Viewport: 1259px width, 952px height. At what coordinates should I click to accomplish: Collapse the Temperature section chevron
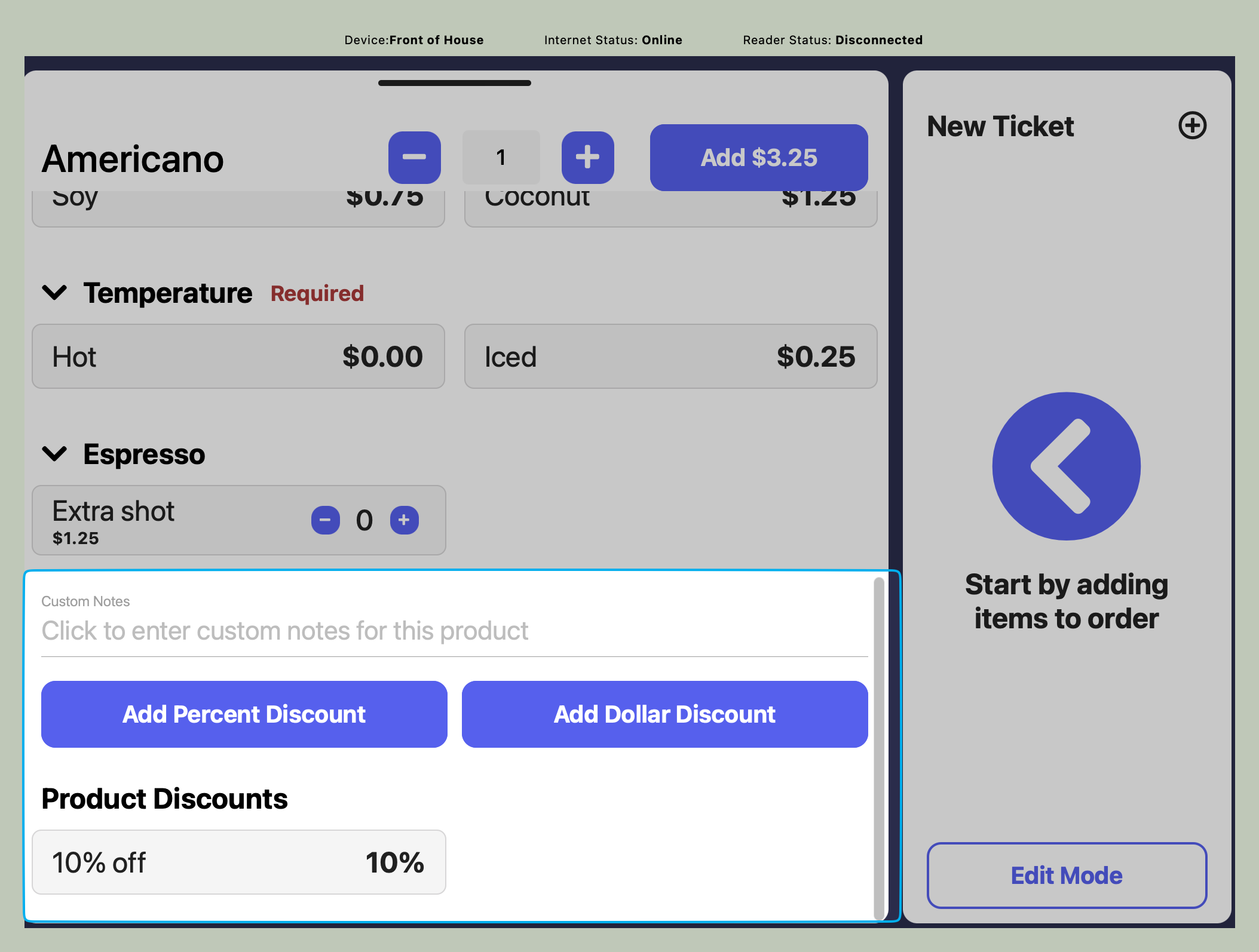(54, 293)
